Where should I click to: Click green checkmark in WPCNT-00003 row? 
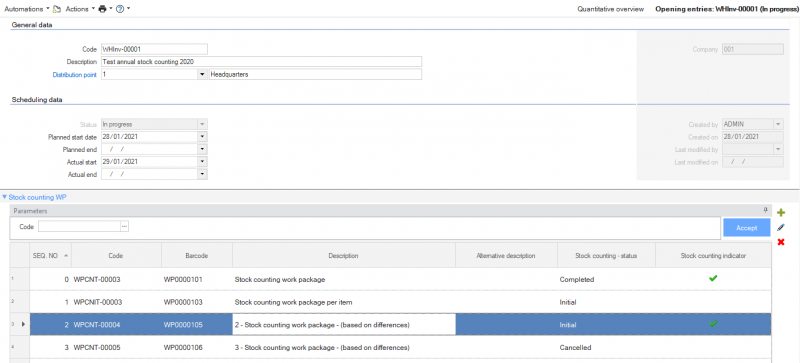coord(713,279)
